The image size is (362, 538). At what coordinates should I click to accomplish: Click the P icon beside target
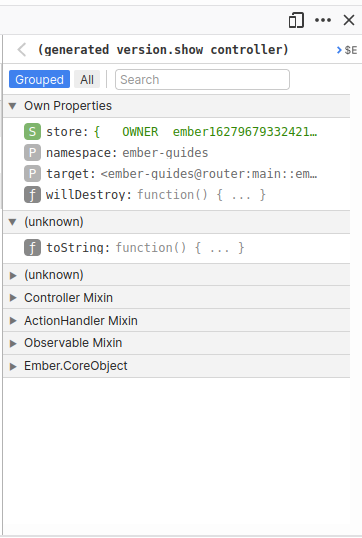click(32, 174)
